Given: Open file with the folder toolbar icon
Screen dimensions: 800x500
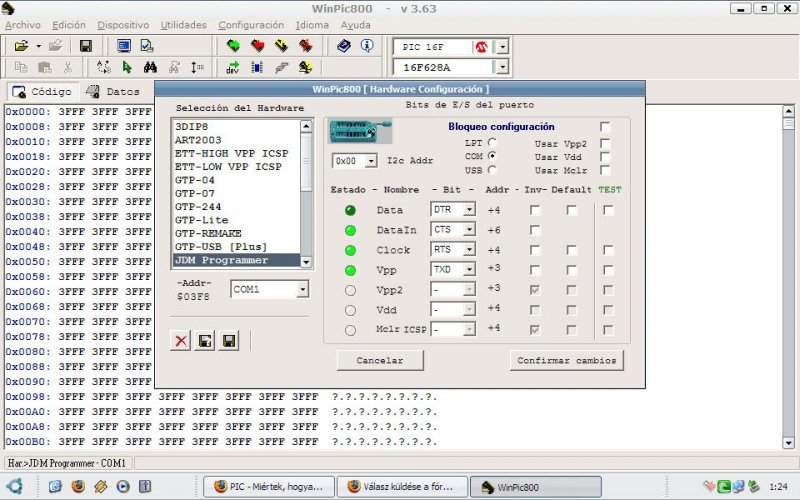Looking at the screenshot, I should (x=21, y=46).
